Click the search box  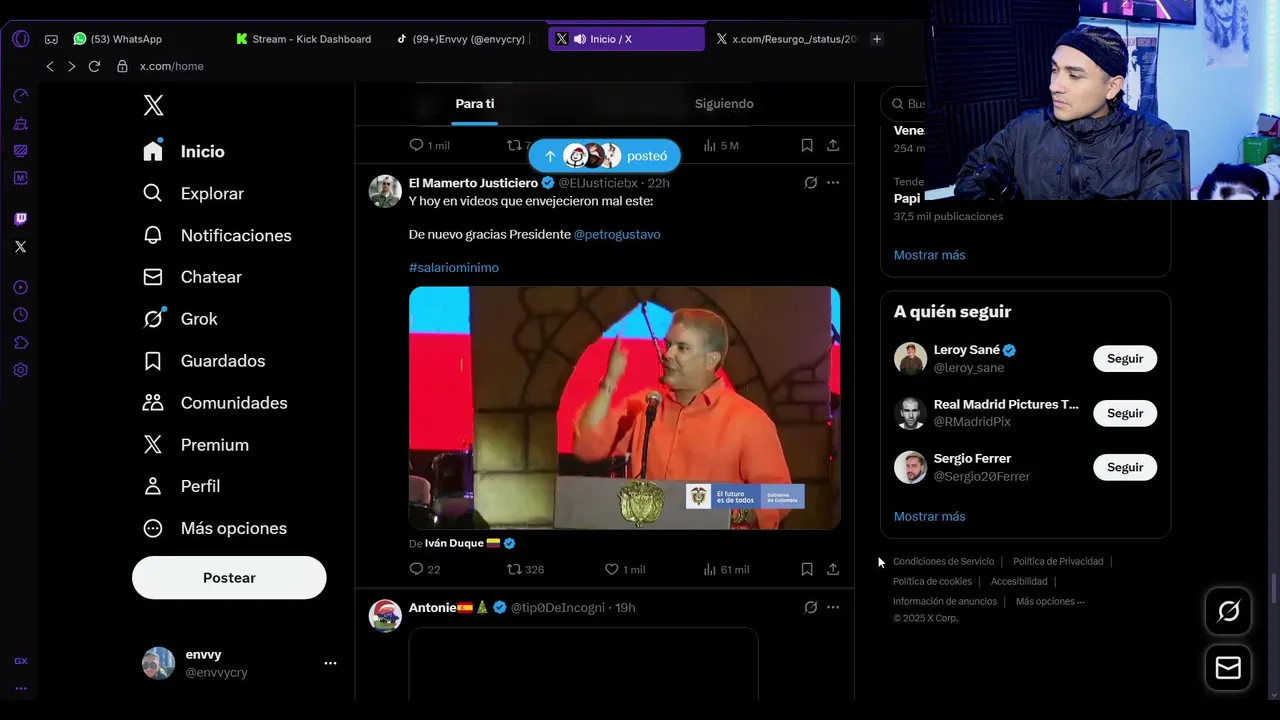903,104
